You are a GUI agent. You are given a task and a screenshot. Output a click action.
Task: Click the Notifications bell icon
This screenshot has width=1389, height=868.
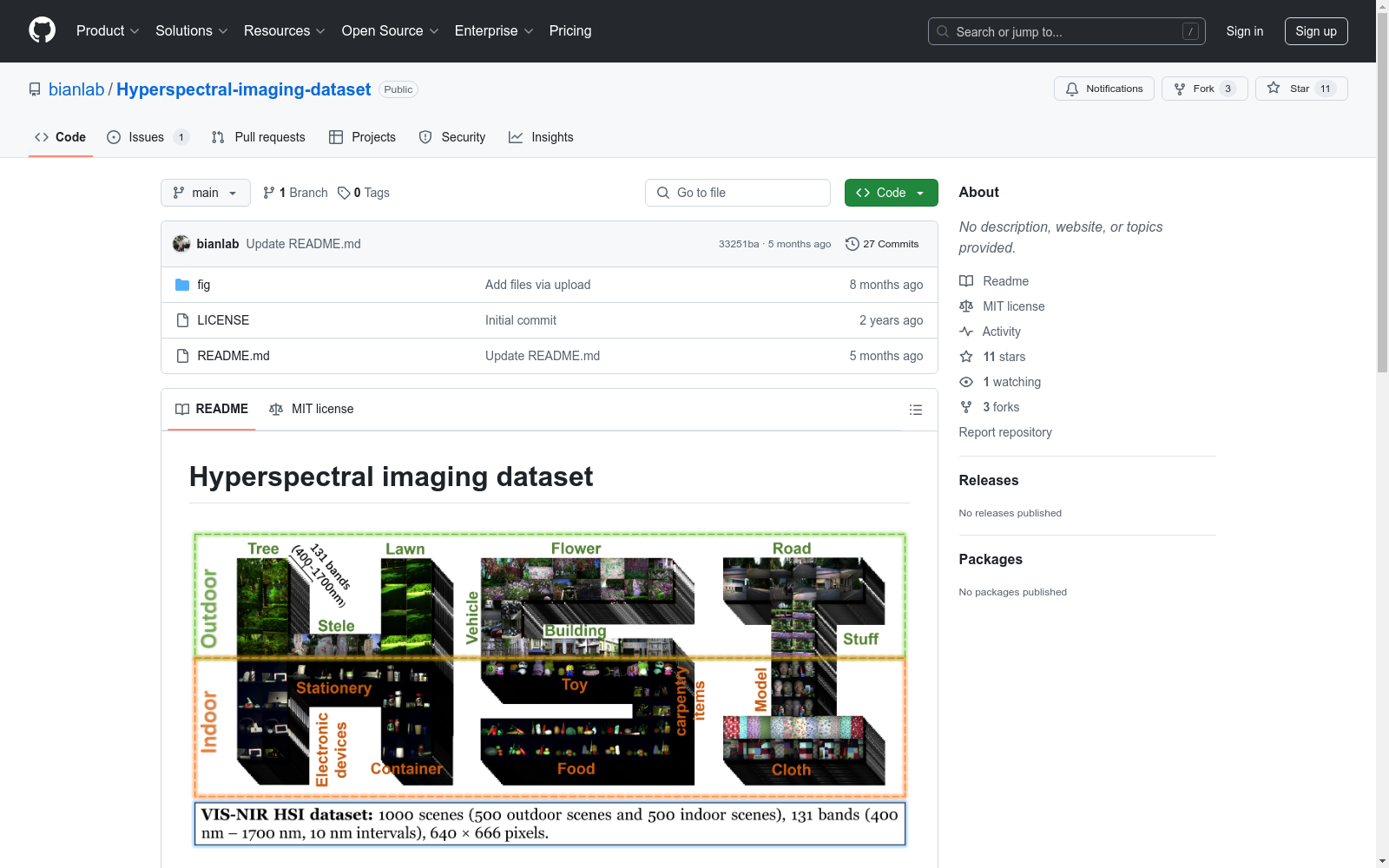(x=1072, y=89)
